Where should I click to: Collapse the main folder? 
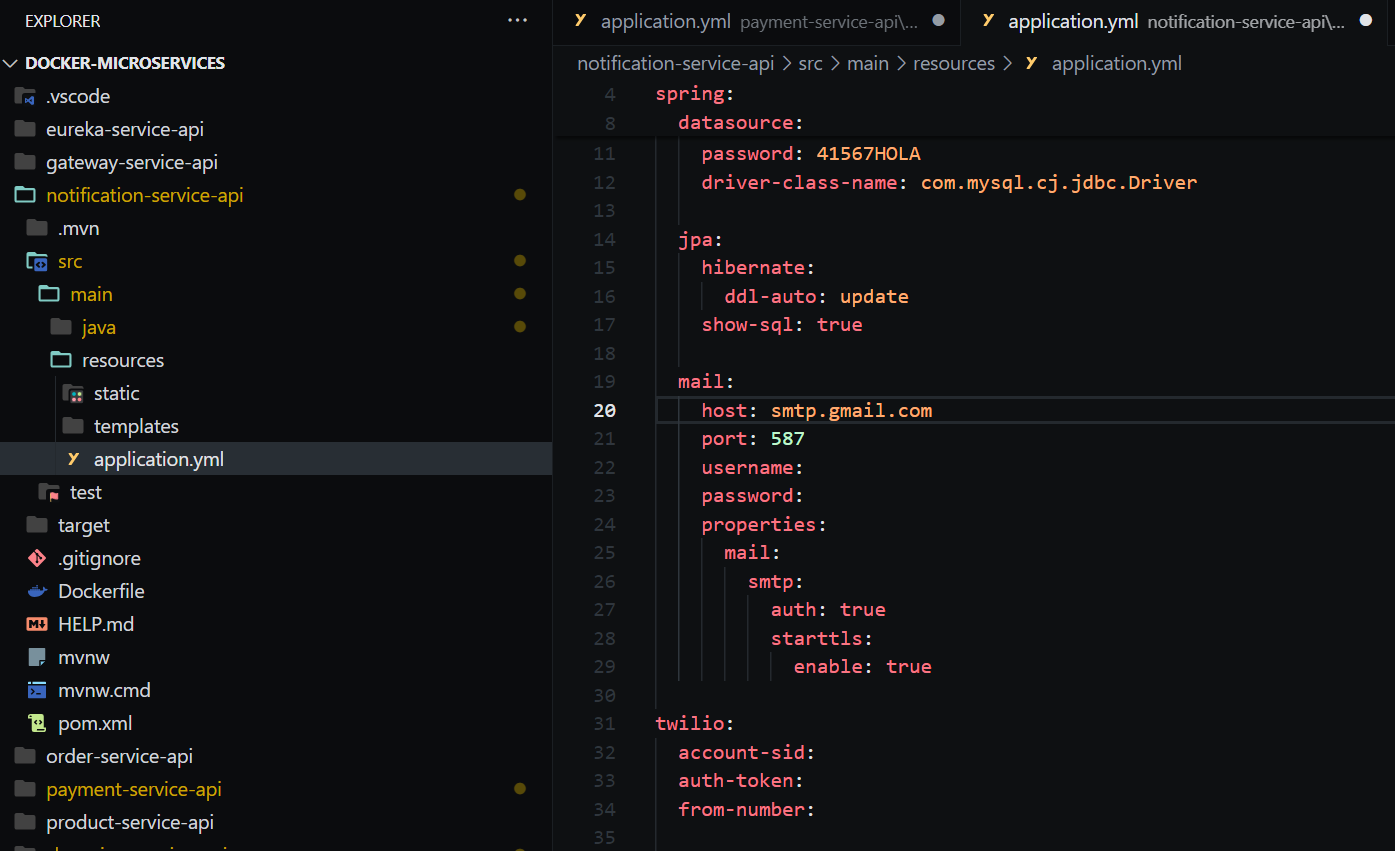pyautogui.click(x=91, y=294)
